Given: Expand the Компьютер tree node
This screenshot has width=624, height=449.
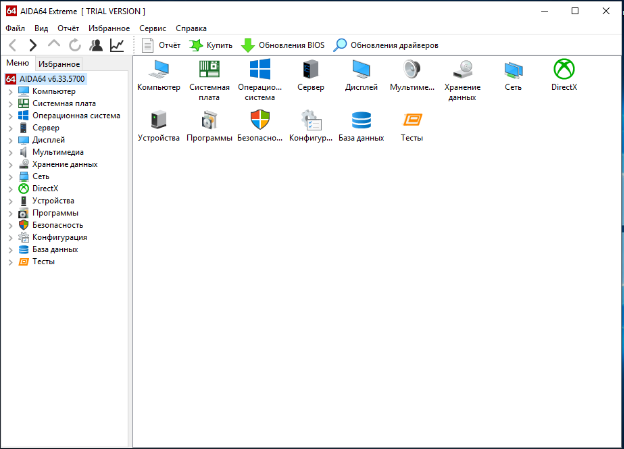Looking at the screenshot, I should pos(10,91).
